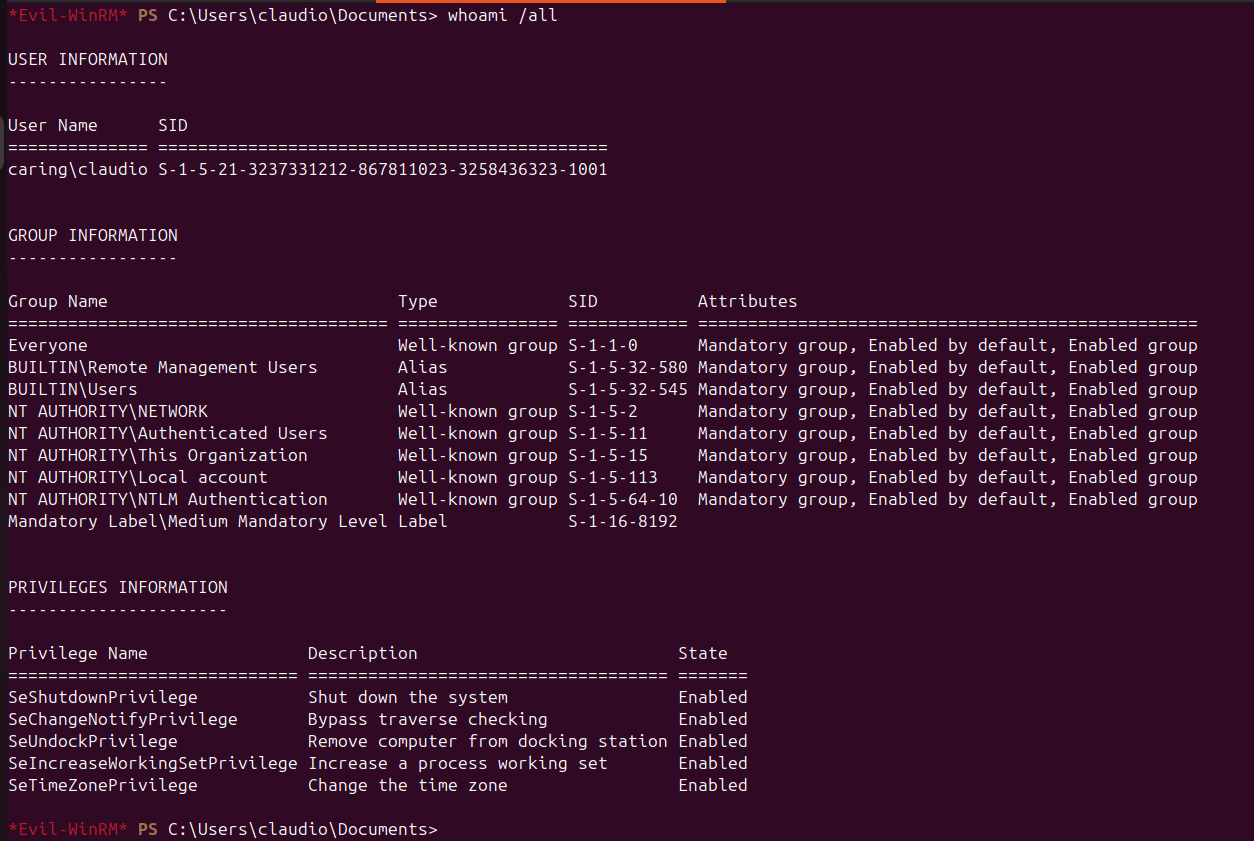Screen dimensions: 1254x841
Task: Select the "BUILTIN\Users" group name
Action: click(x=73, y=390)
